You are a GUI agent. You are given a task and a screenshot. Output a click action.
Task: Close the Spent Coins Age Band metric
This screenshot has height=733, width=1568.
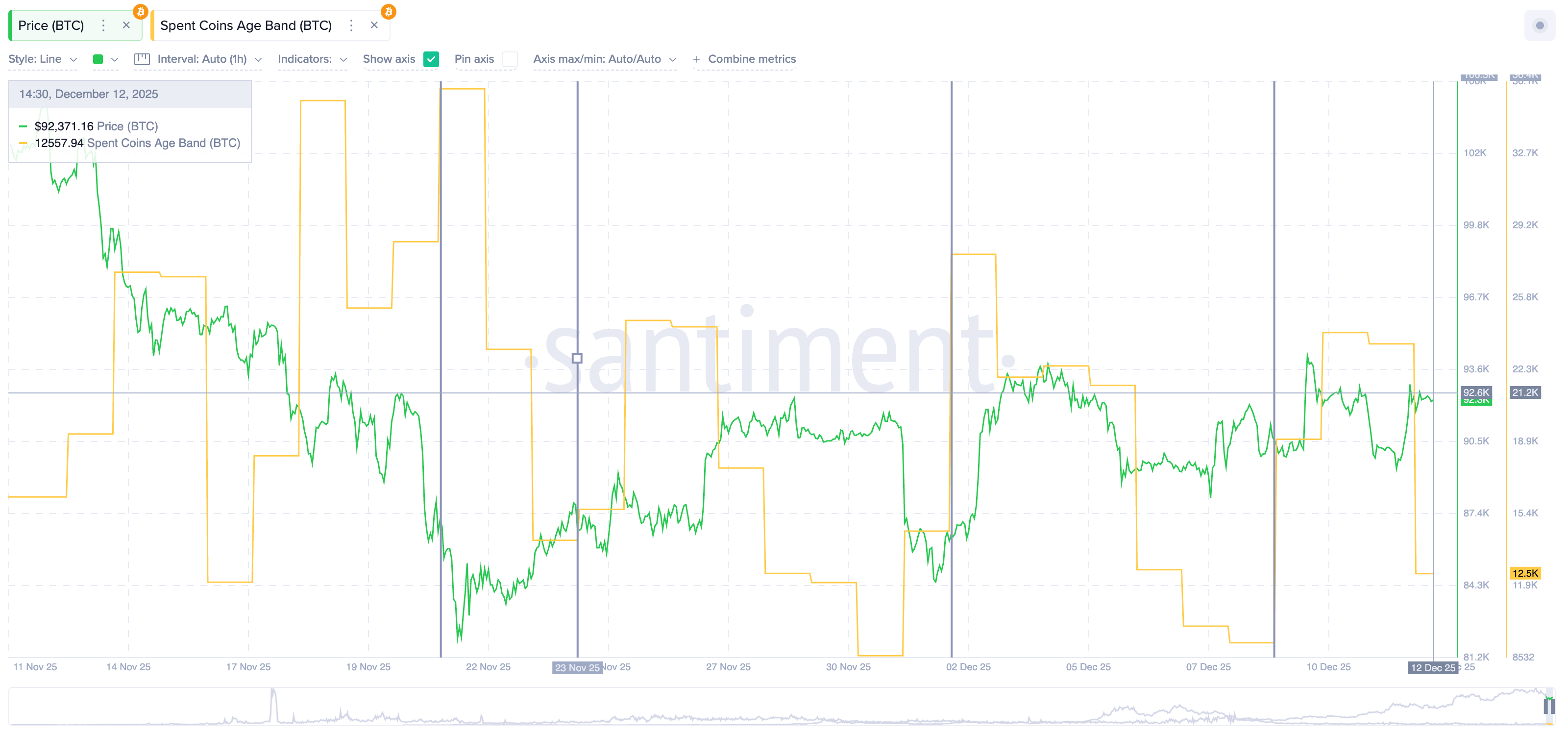click(374, 25)
